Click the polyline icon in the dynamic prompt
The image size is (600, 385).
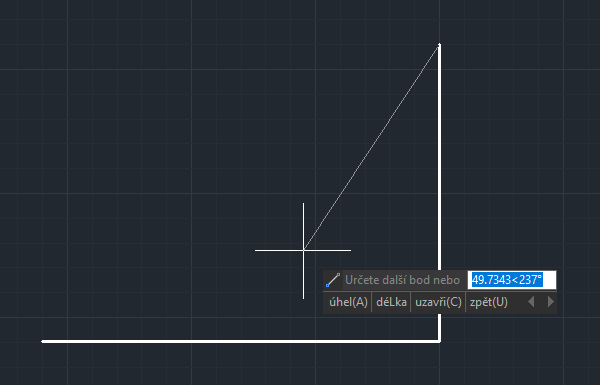pos(333,280)
